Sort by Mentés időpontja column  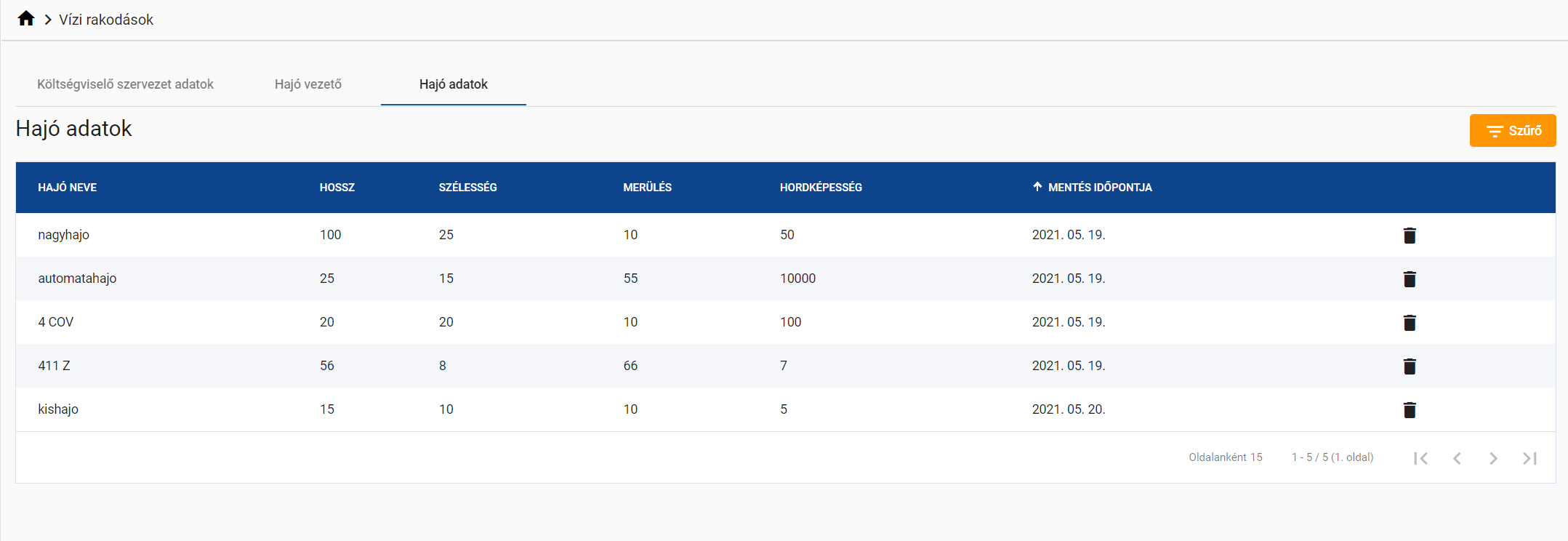tap(1099, 188)
